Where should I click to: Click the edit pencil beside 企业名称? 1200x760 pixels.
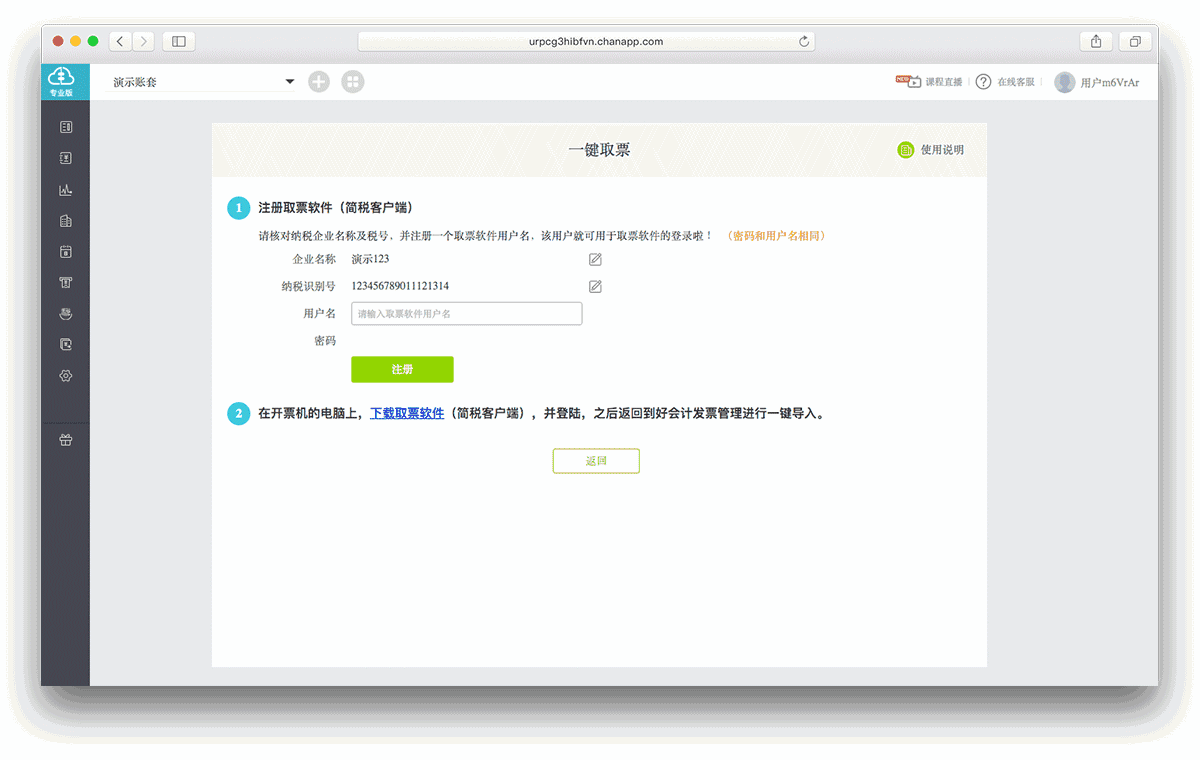pyautogui.click(x=595, y=260)
